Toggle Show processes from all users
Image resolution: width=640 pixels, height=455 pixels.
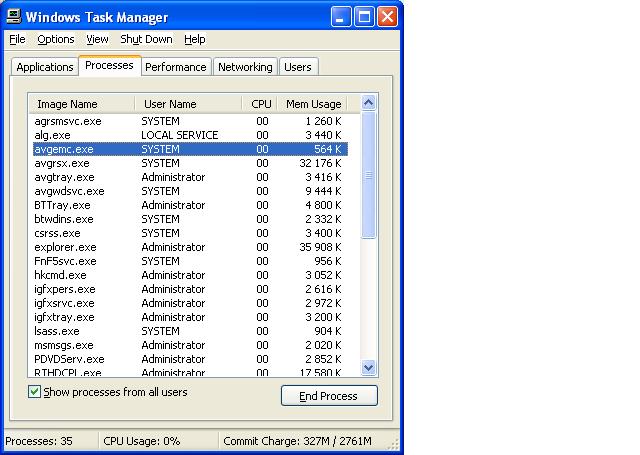34,392
